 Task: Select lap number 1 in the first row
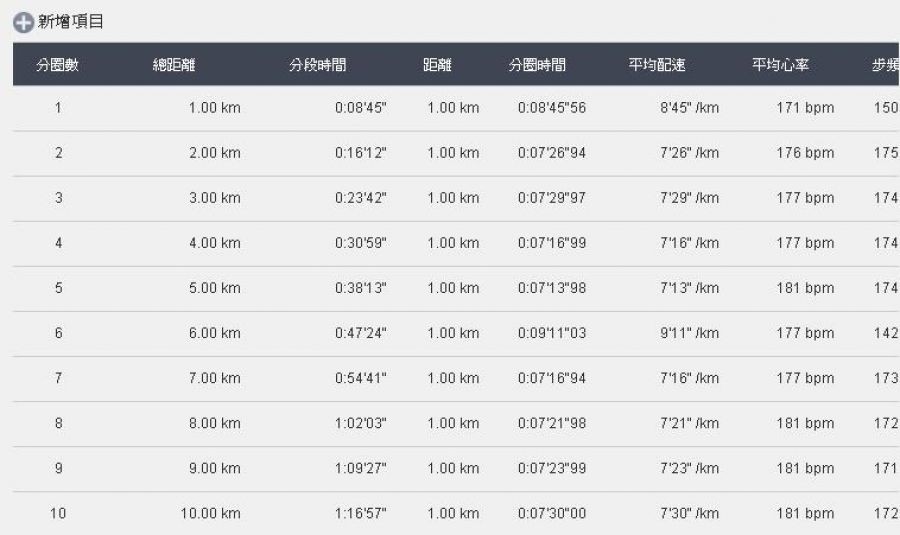click(x=58, y=108)
